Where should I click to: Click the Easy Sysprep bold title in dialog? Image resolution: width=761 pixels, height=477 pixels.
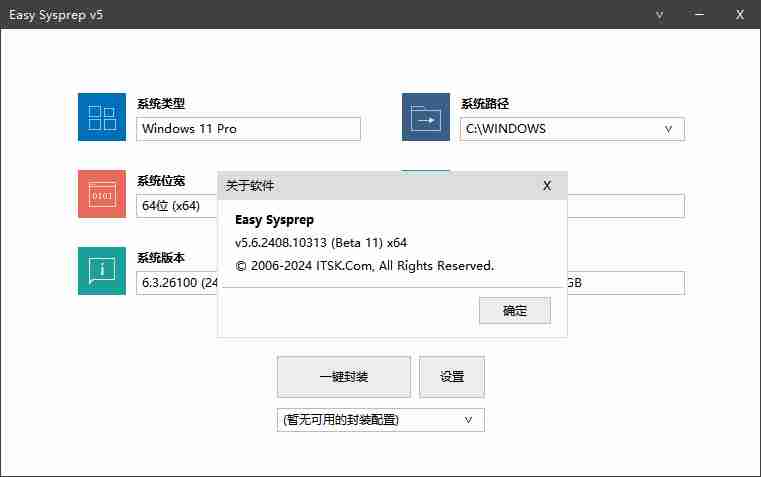(274, 220)
